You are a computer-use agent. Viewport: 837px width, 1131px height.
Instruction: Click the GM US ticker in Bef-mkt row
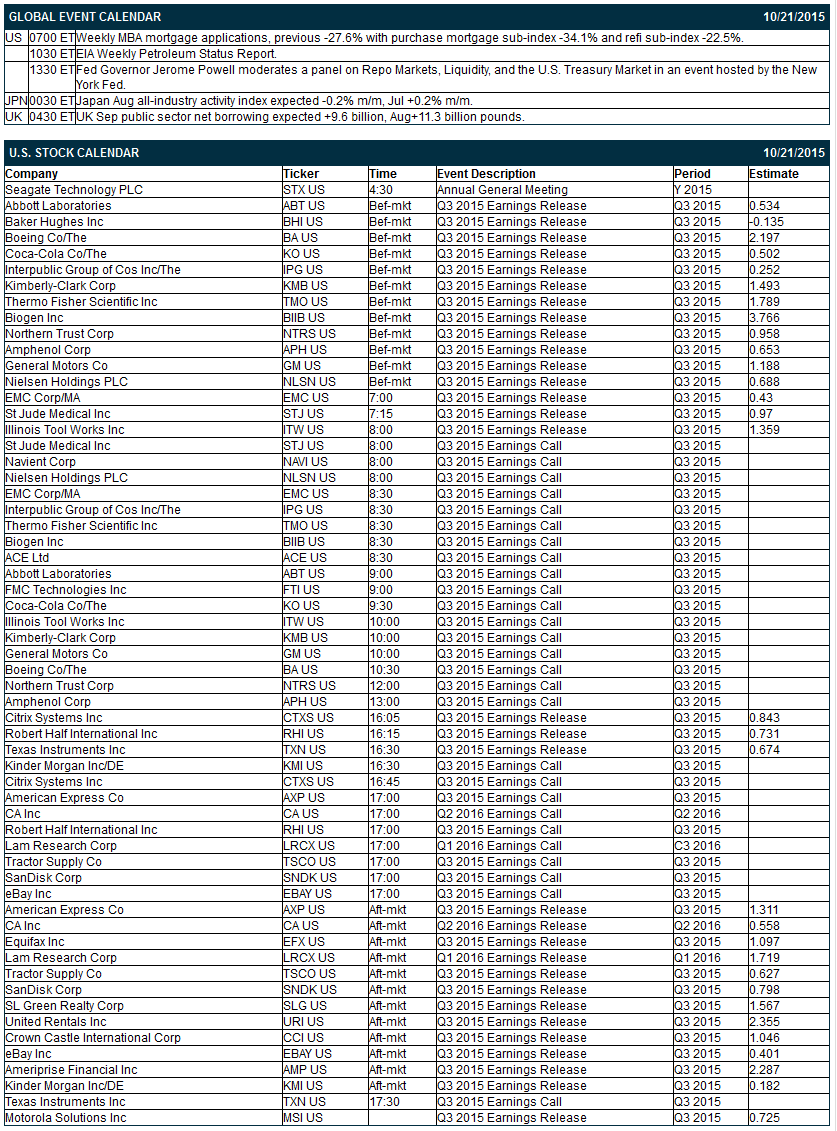click(302, 366)
